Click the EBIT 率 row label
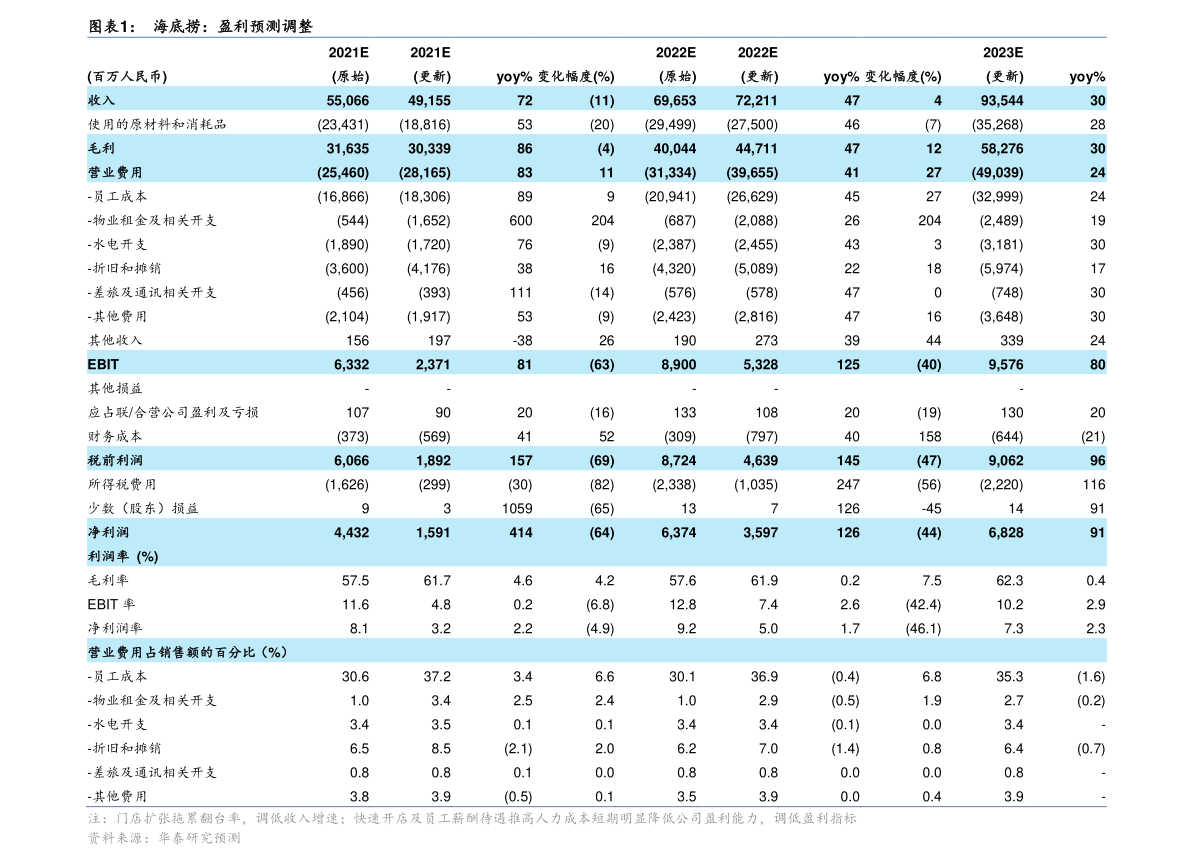This screenshot has height=865, width=1191. tap(111, 605)
